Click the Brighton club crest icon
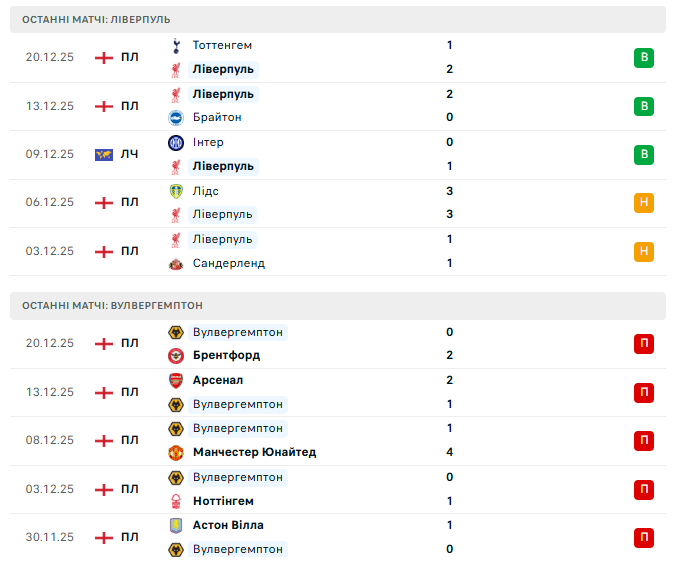This screenshot has height=565, width=674. tap(175, 117)
